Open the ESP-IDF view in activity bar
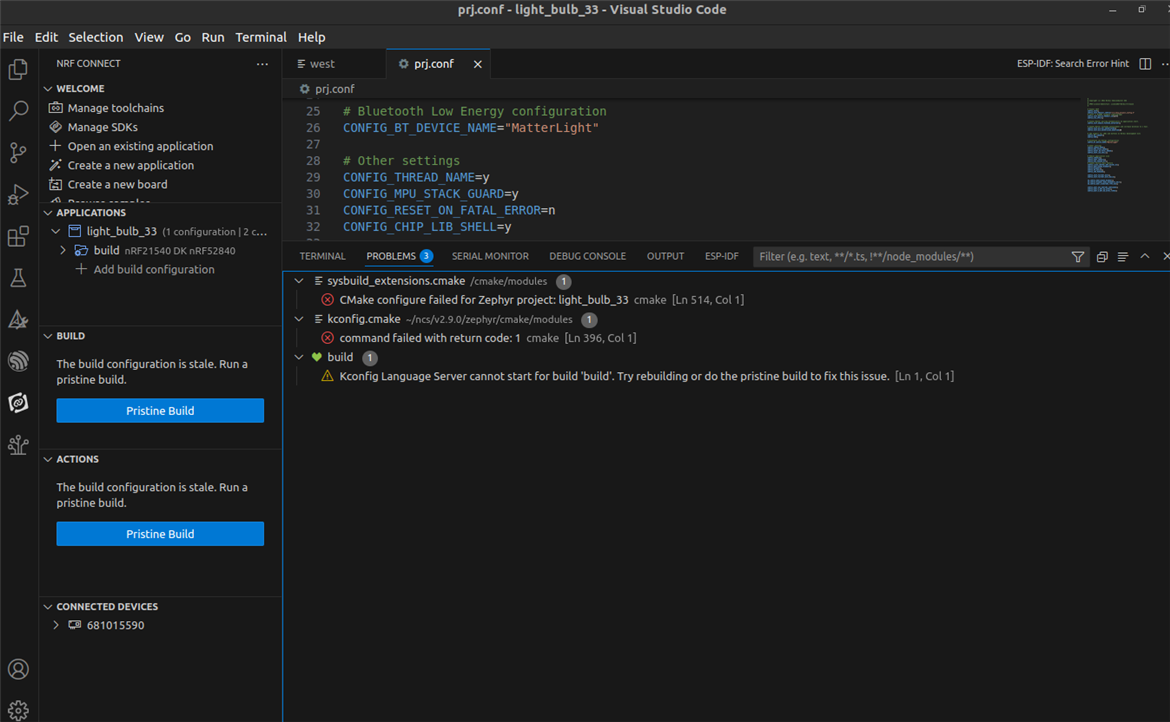Screen dimensions: 1170x722 18,361
